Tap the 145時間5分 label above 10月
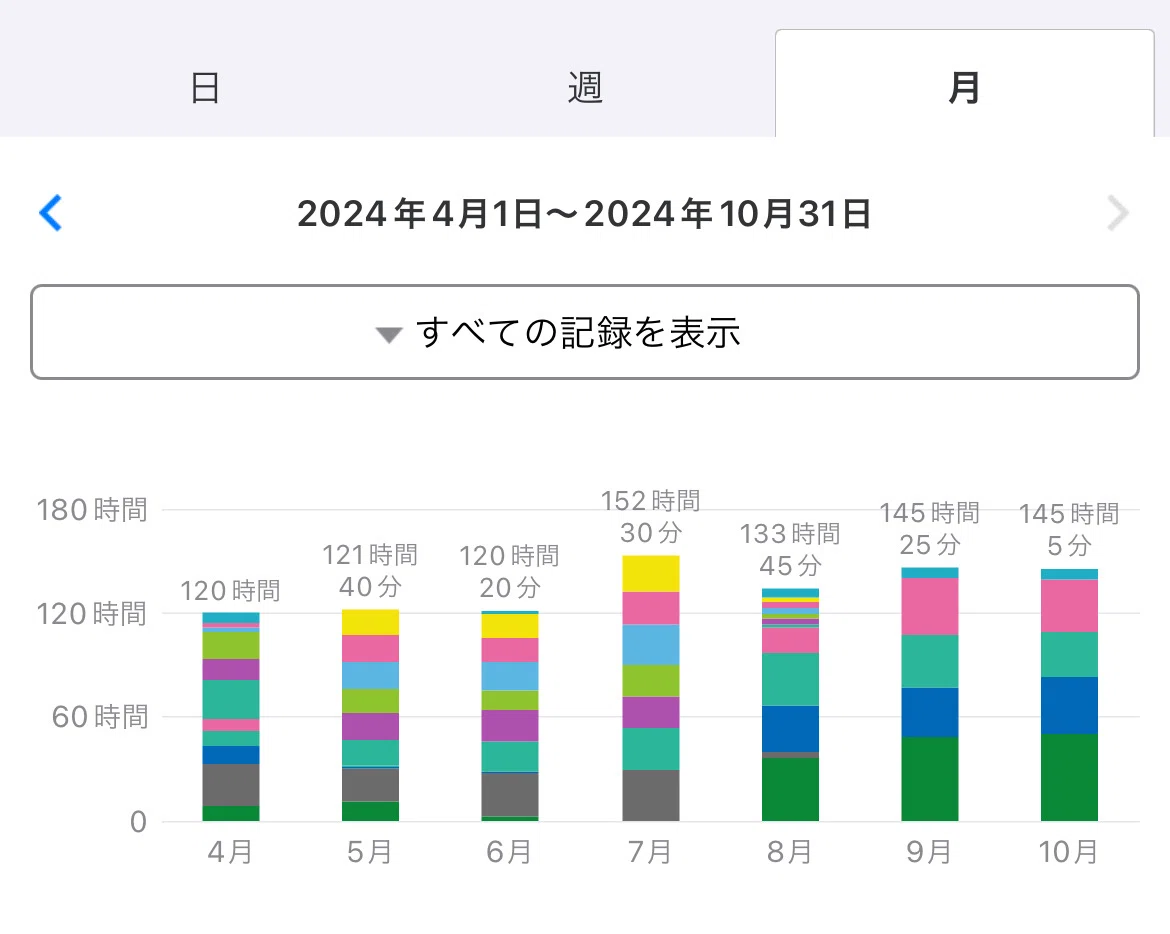 pos(1069,530)
